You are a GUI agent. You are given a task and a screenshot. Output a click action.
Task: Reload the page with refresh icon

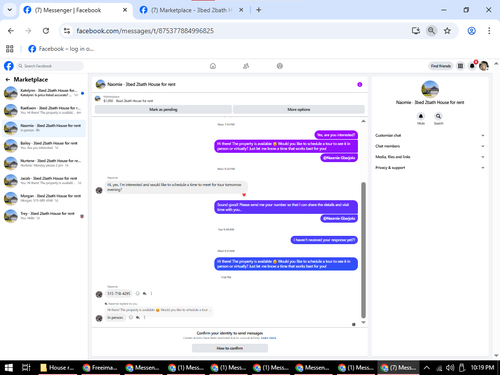click(x=46, y=31)
